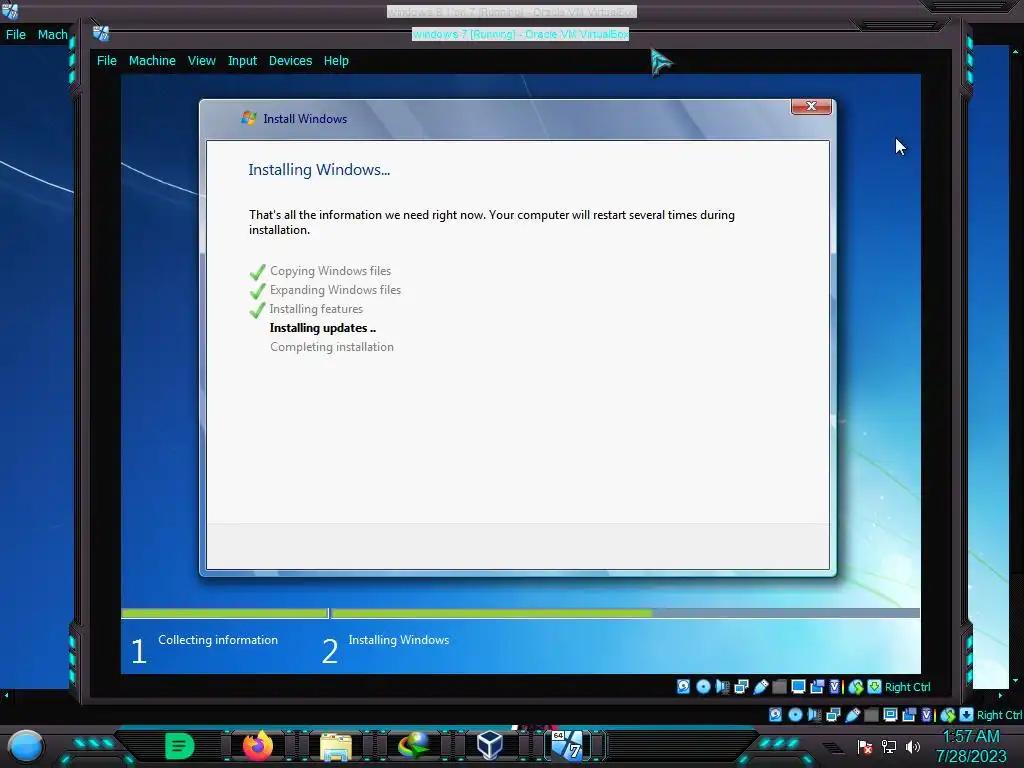The image size is (1024, 768).
Task: Open the Devices menu of inner VM window
Action: (x=290, y=61)
